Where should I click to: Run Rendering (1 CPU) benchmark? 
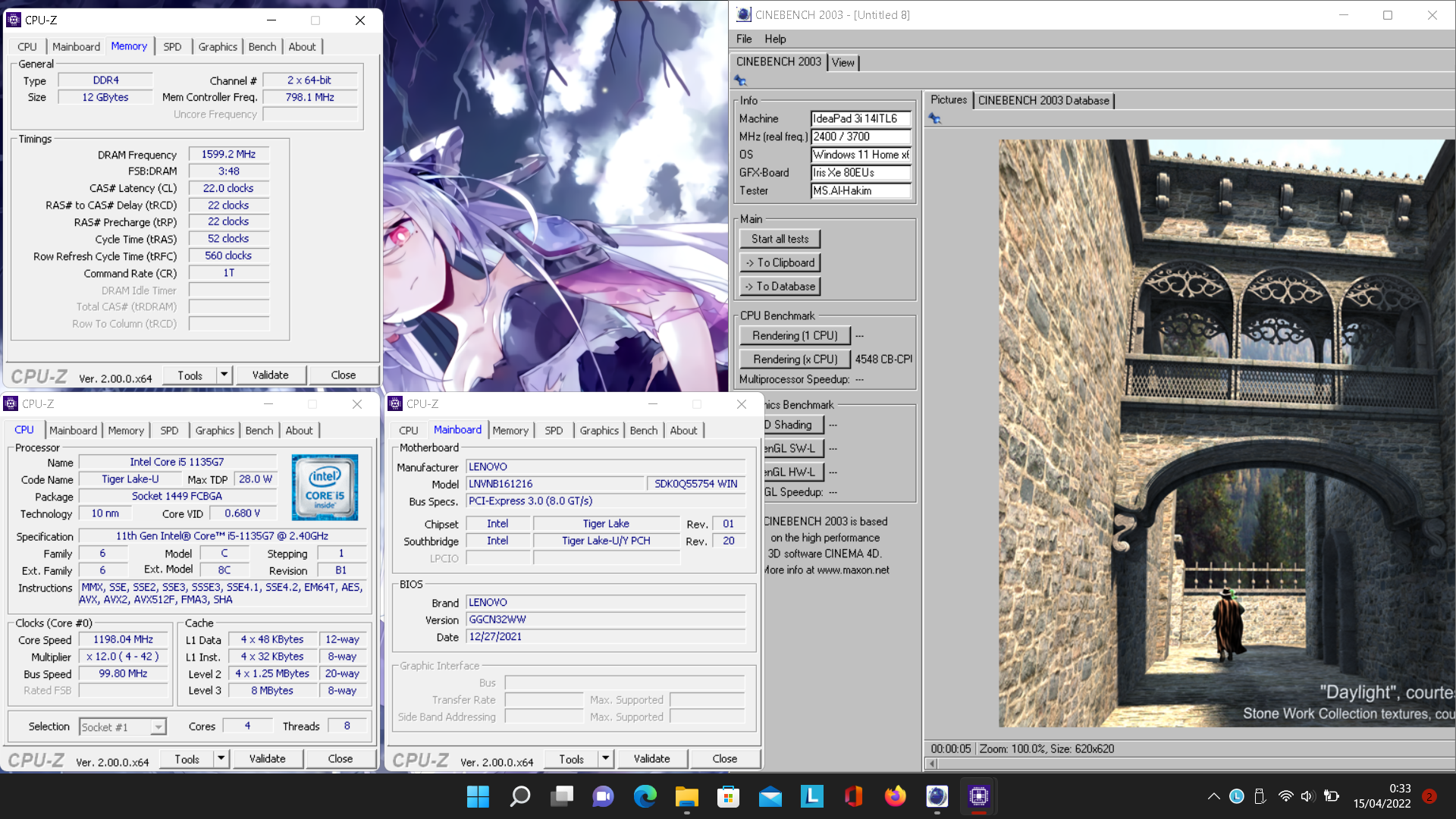[x=795, y=335]
